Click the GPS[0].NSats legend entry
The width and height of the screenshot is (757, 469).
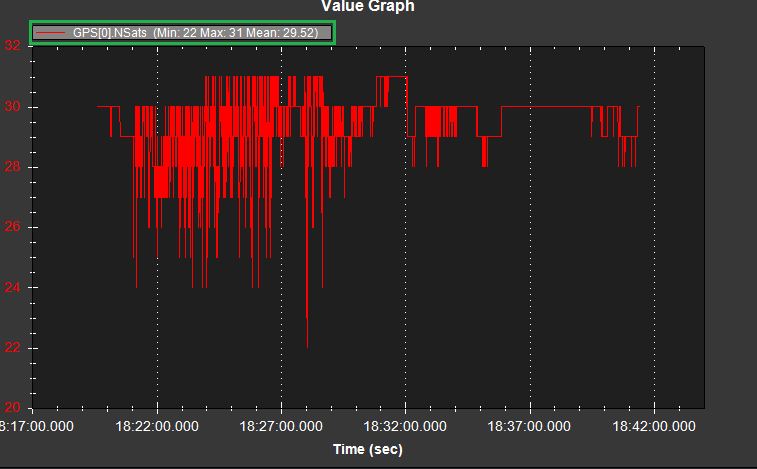(182, 33)
